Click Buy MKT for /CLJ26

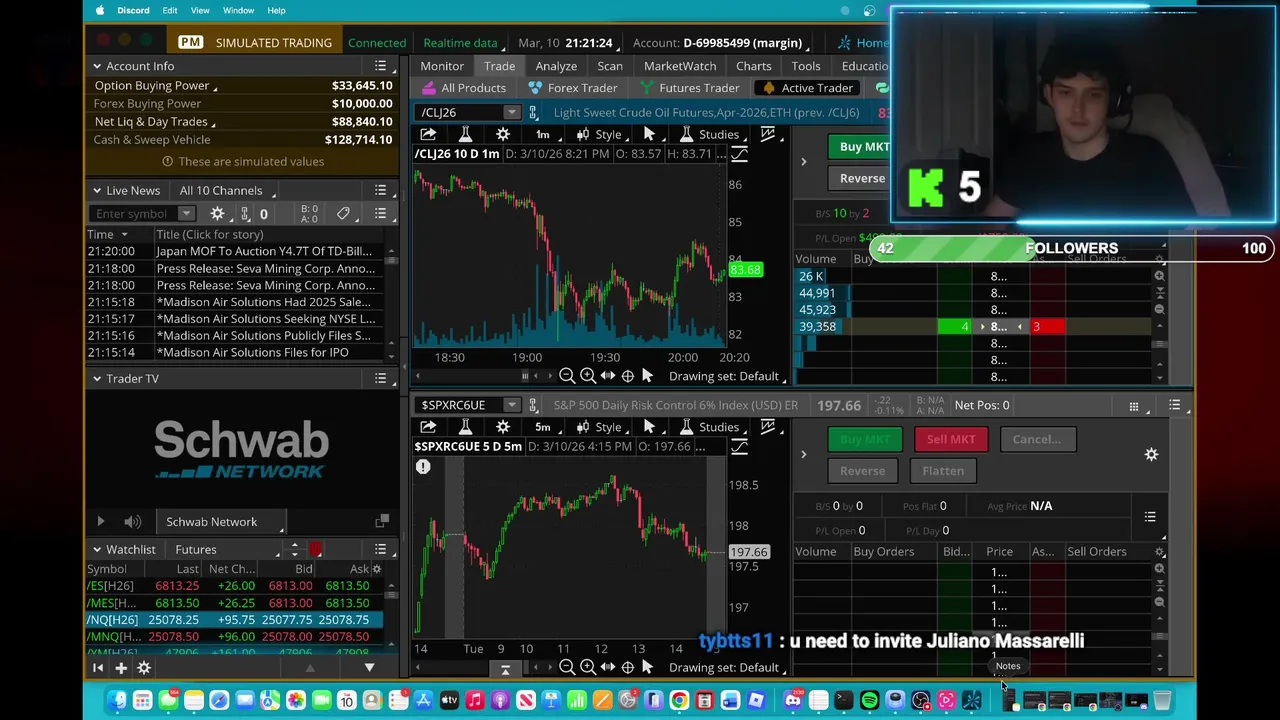[864, 147]
